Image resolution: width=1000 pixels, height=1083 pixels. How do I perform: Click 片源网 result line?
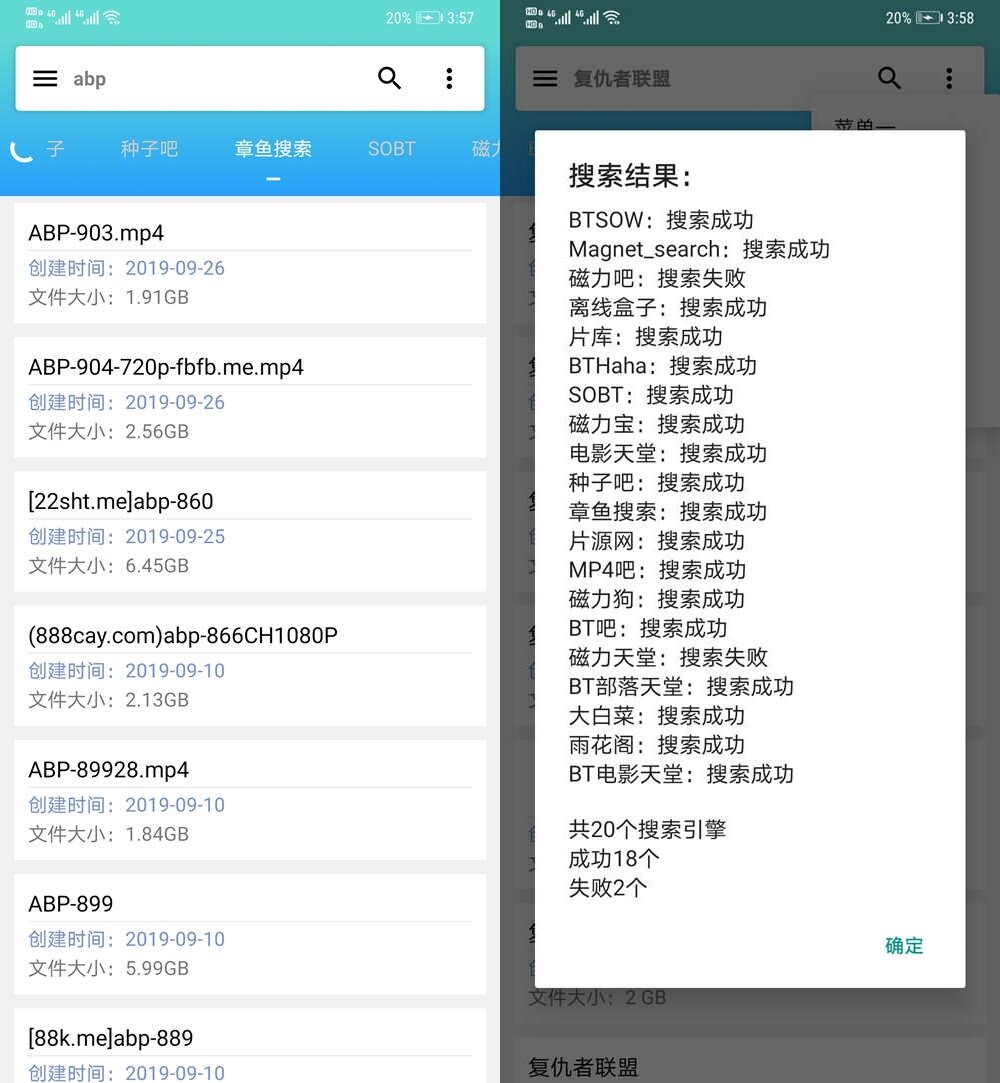coord(657,541)
